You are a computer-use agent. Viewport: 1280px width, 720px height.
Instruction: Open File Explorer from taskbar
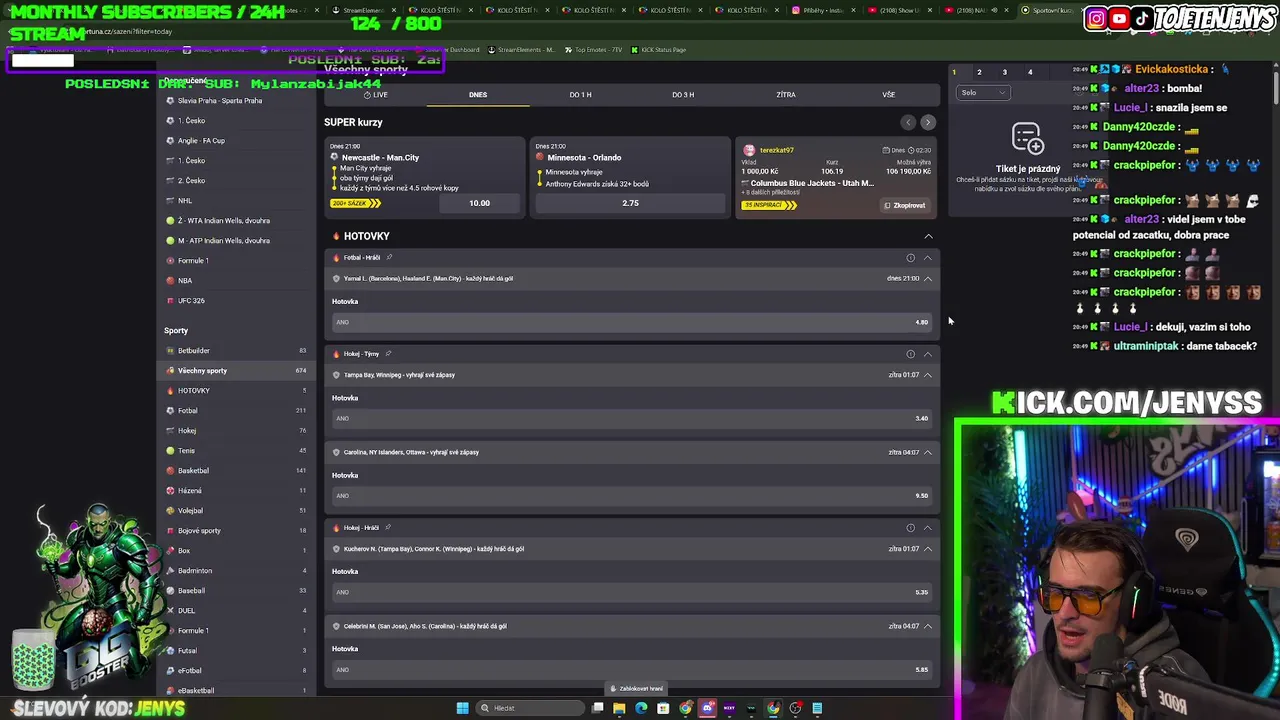click(619, 708)
